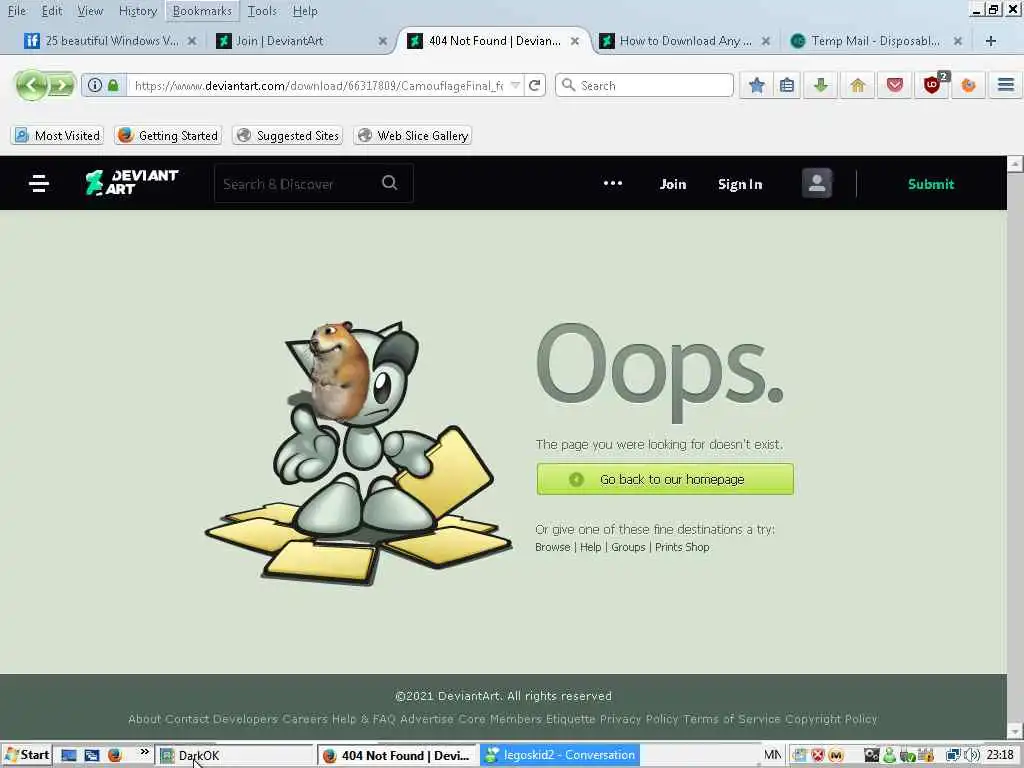1024x768 pixels.
Task: Click page scrollbar up arrow
Action: 1015,164
